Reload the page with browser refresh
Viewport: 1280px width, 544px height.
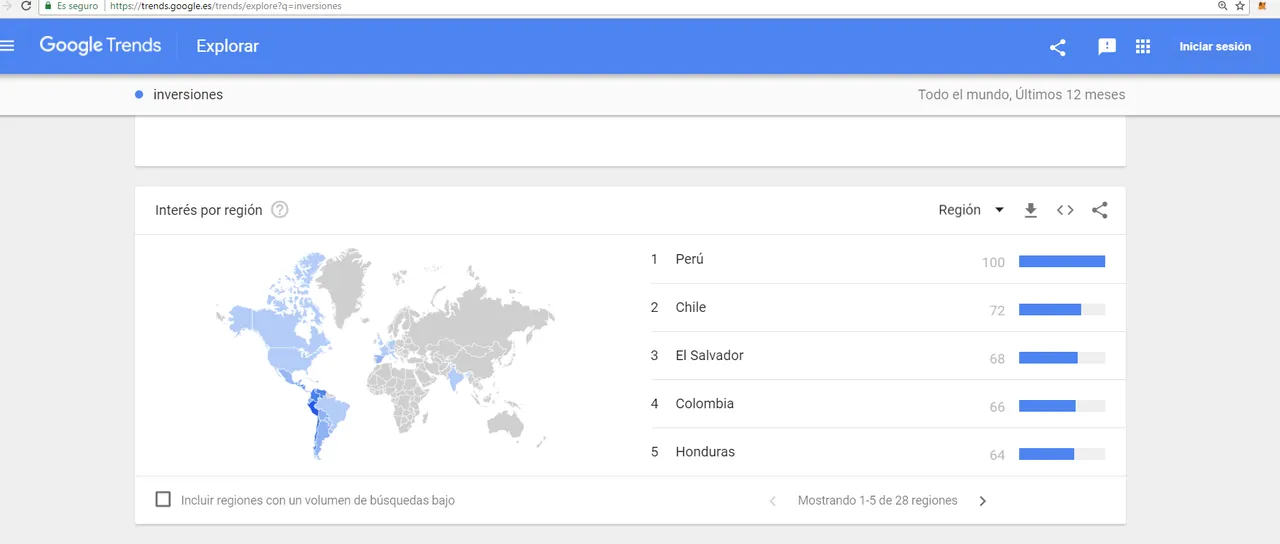click(26, 6)
